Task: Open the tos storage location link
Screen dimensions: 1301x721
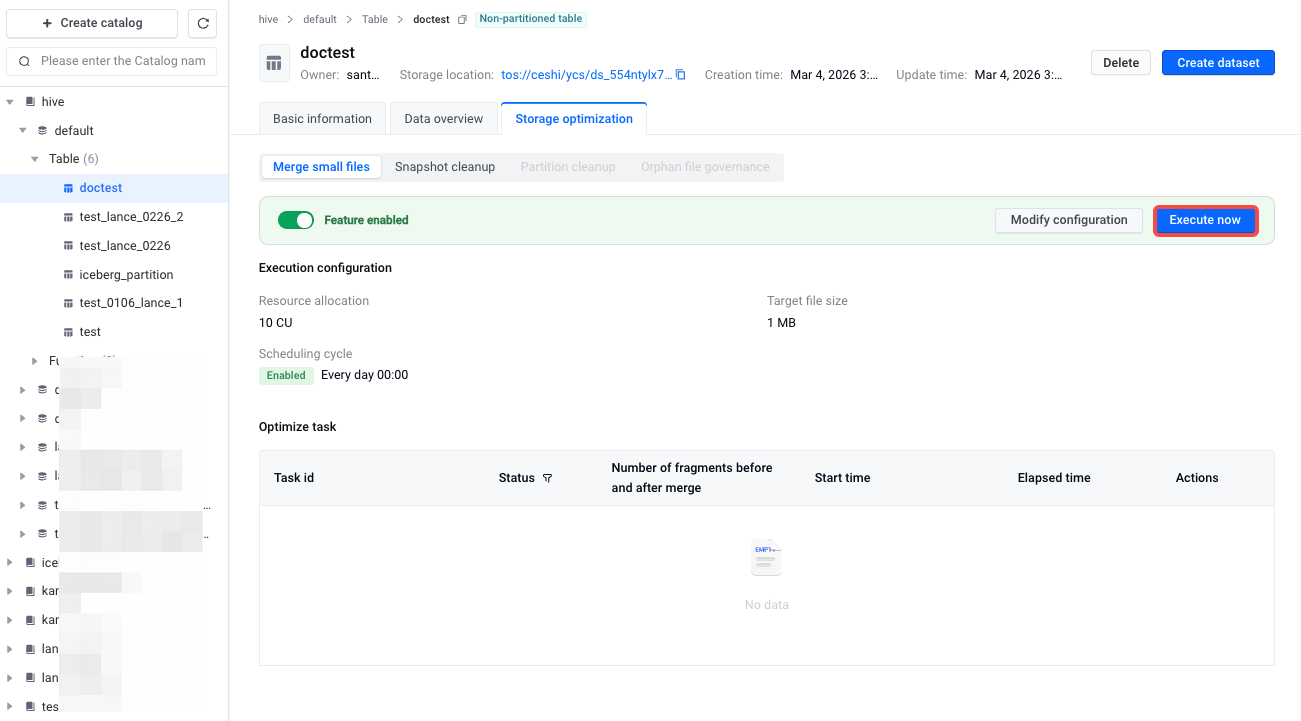Action: coord(586,75)
